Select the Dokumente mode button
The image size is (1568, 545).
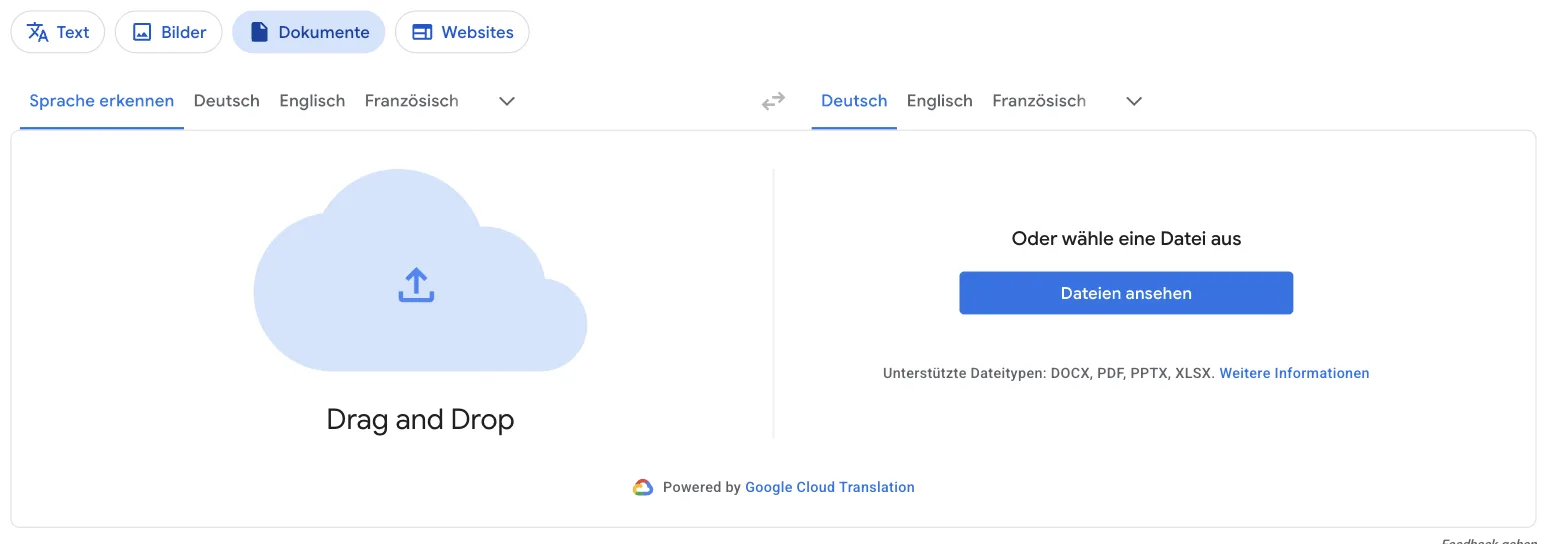pos(308,32)
